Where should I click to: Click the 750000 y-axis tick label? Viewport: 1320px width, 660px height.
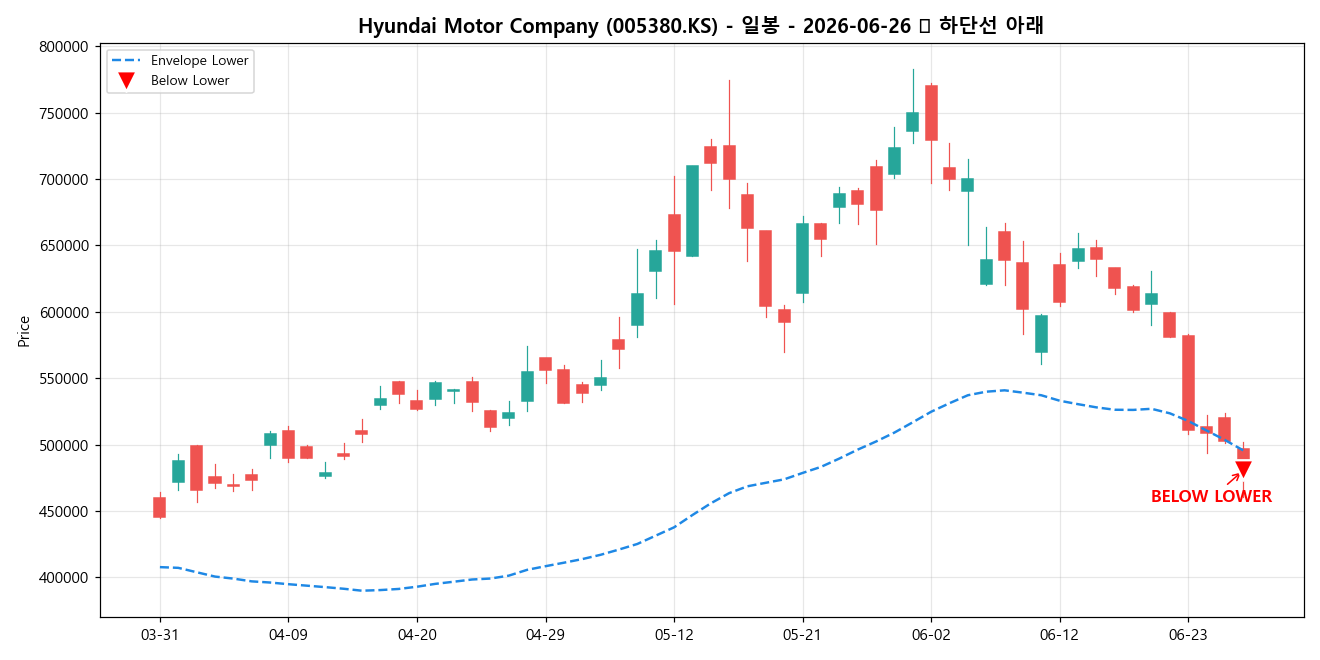[x=64, y=113]
